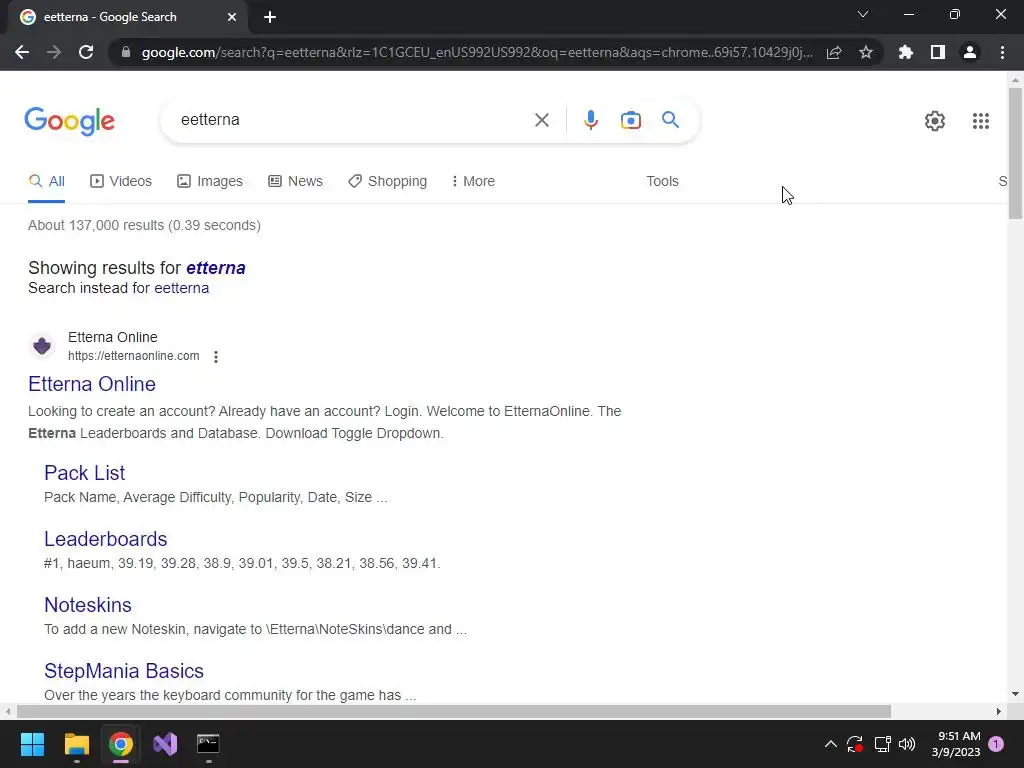Open the tab search chevron
The image size is (1024, 768).
[x=863, y=14]
